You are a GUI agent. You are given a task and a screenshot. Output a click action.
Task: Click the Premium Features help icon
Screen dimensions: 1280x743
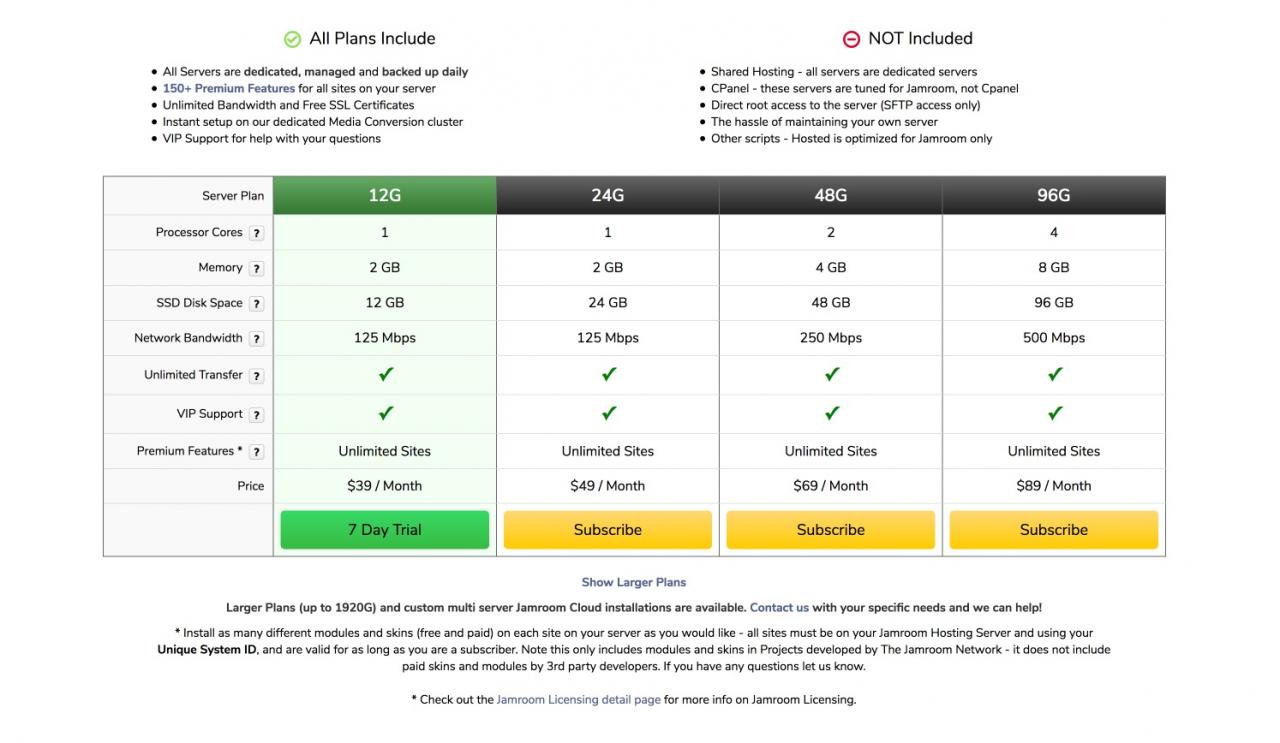[257, 452]
